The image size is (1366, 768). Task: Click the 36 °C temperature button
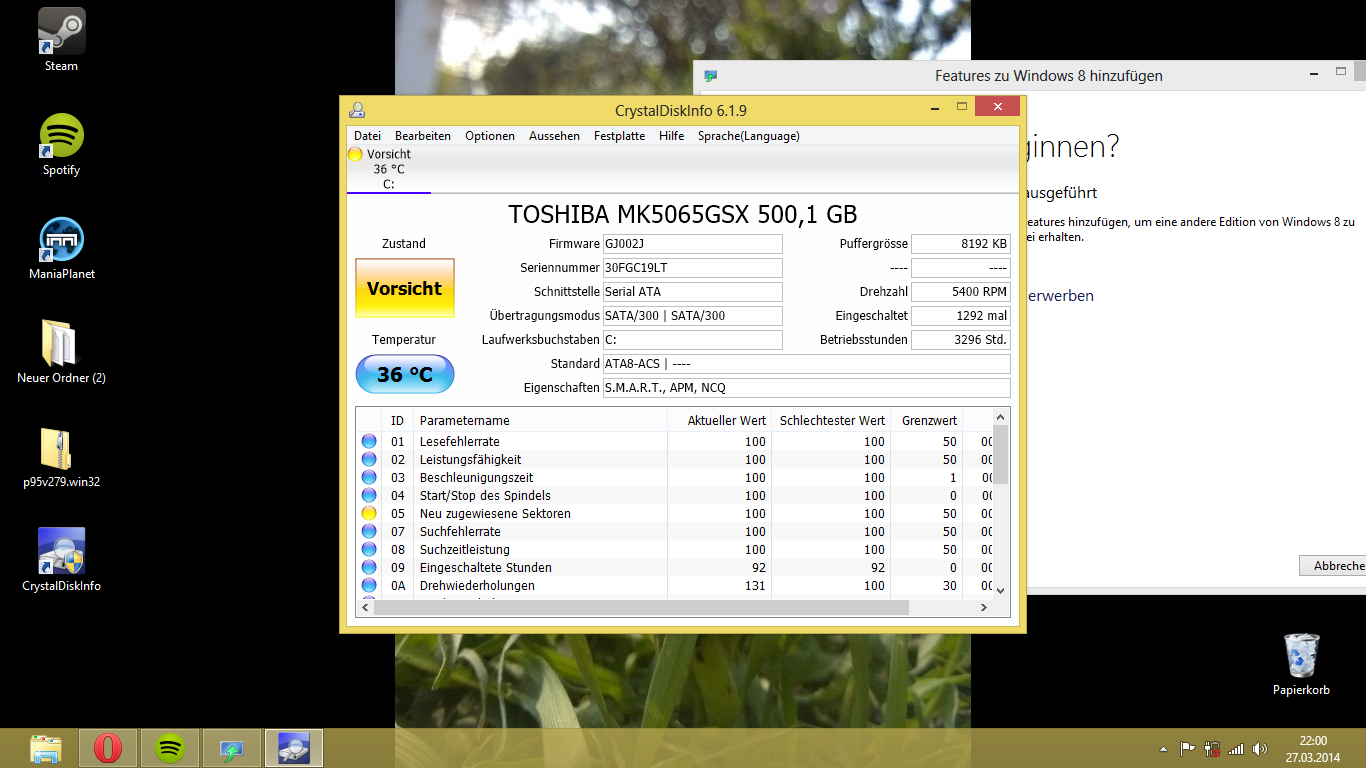[x=405, y=374]
